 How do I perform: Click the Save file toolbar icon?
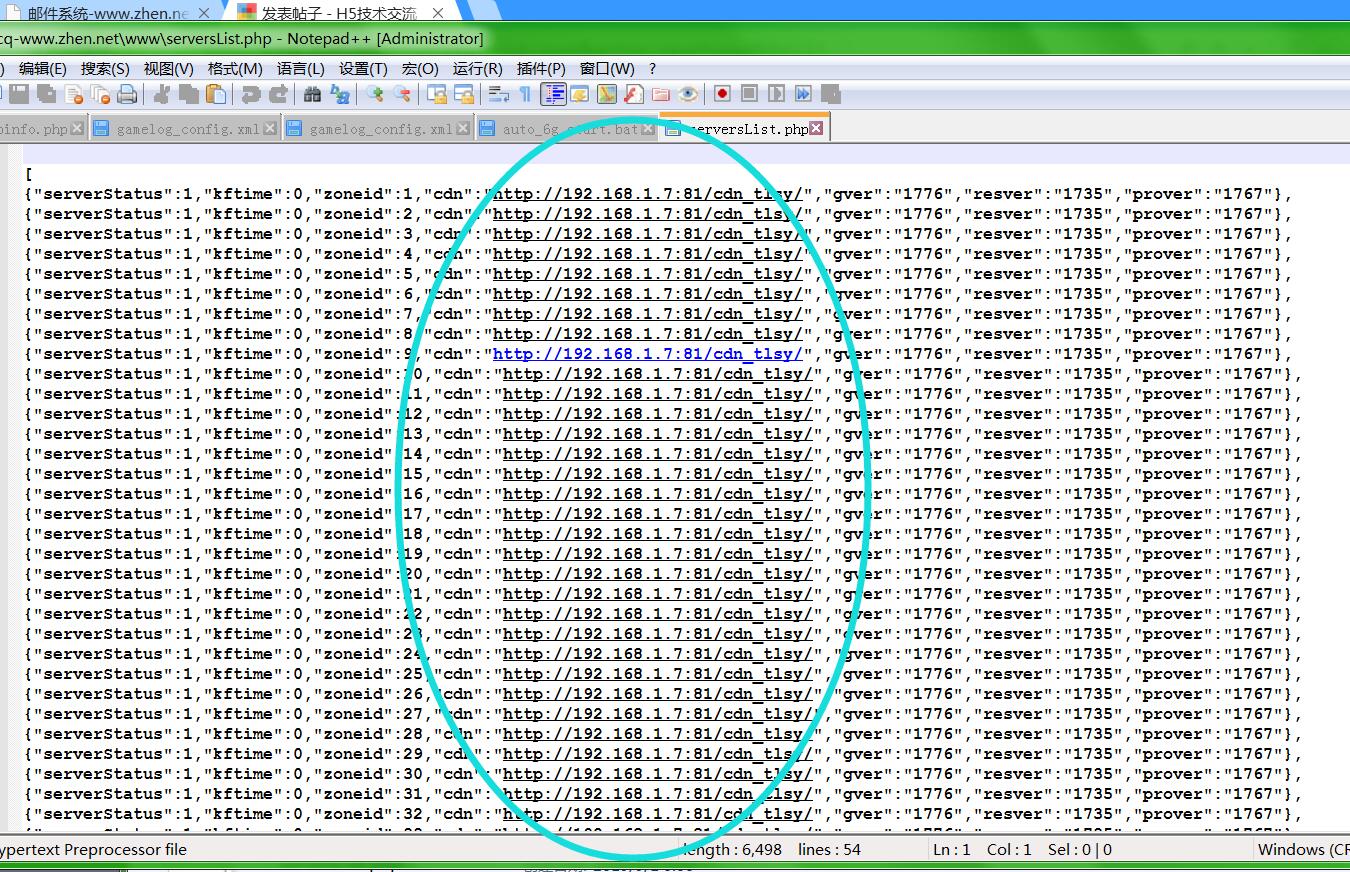click(x=20, y=94)
